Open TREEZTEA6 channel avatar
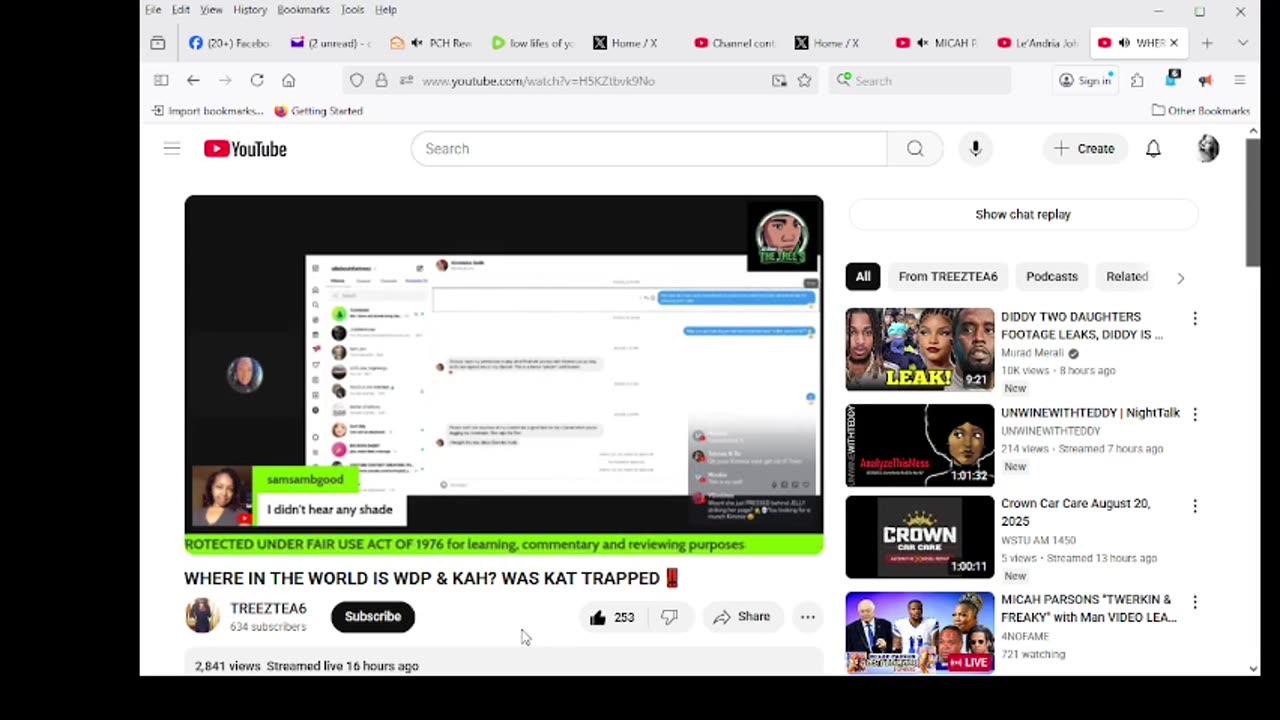Screen dimensions: 1280x720 (202, 616)
